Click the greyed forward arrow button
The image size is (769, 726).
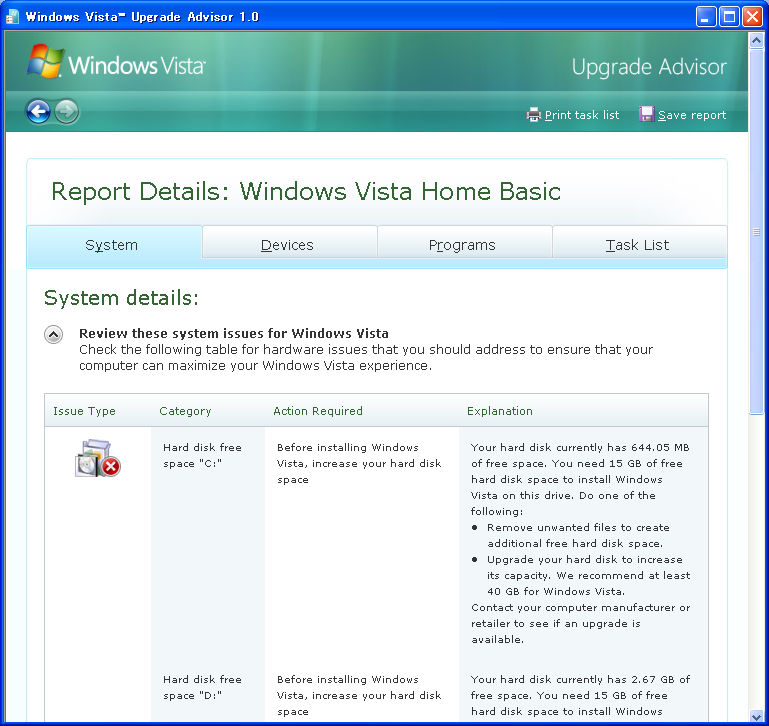[67, 111]
